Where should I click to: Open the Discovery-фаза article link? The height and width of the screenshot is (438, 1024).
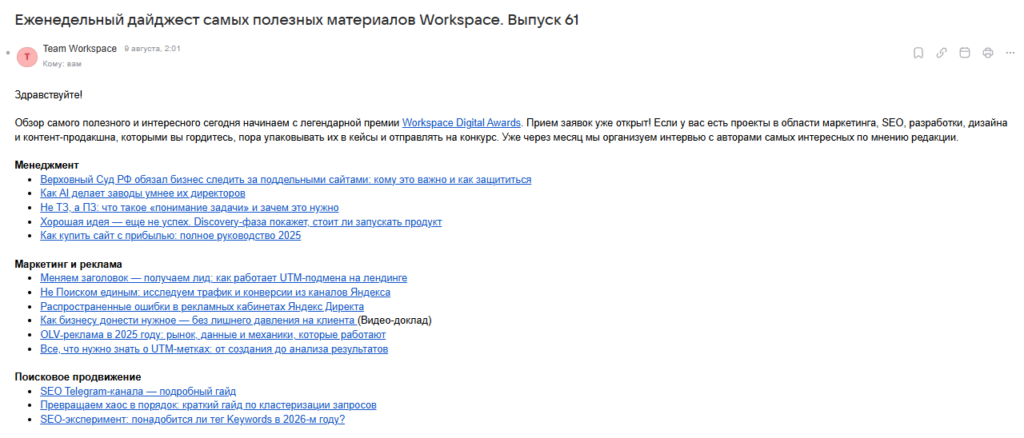click(240, 222)
